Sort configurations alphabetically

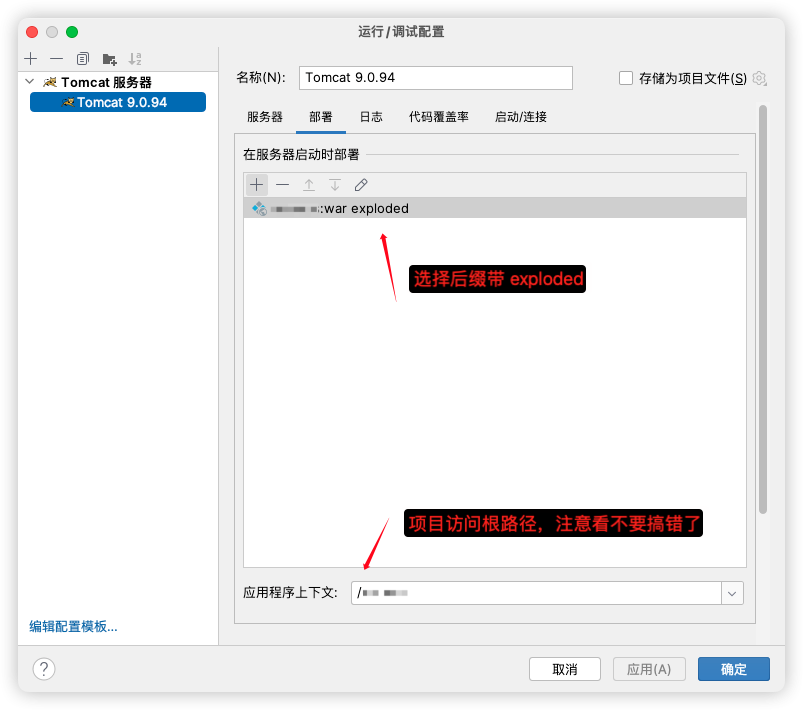135,59
